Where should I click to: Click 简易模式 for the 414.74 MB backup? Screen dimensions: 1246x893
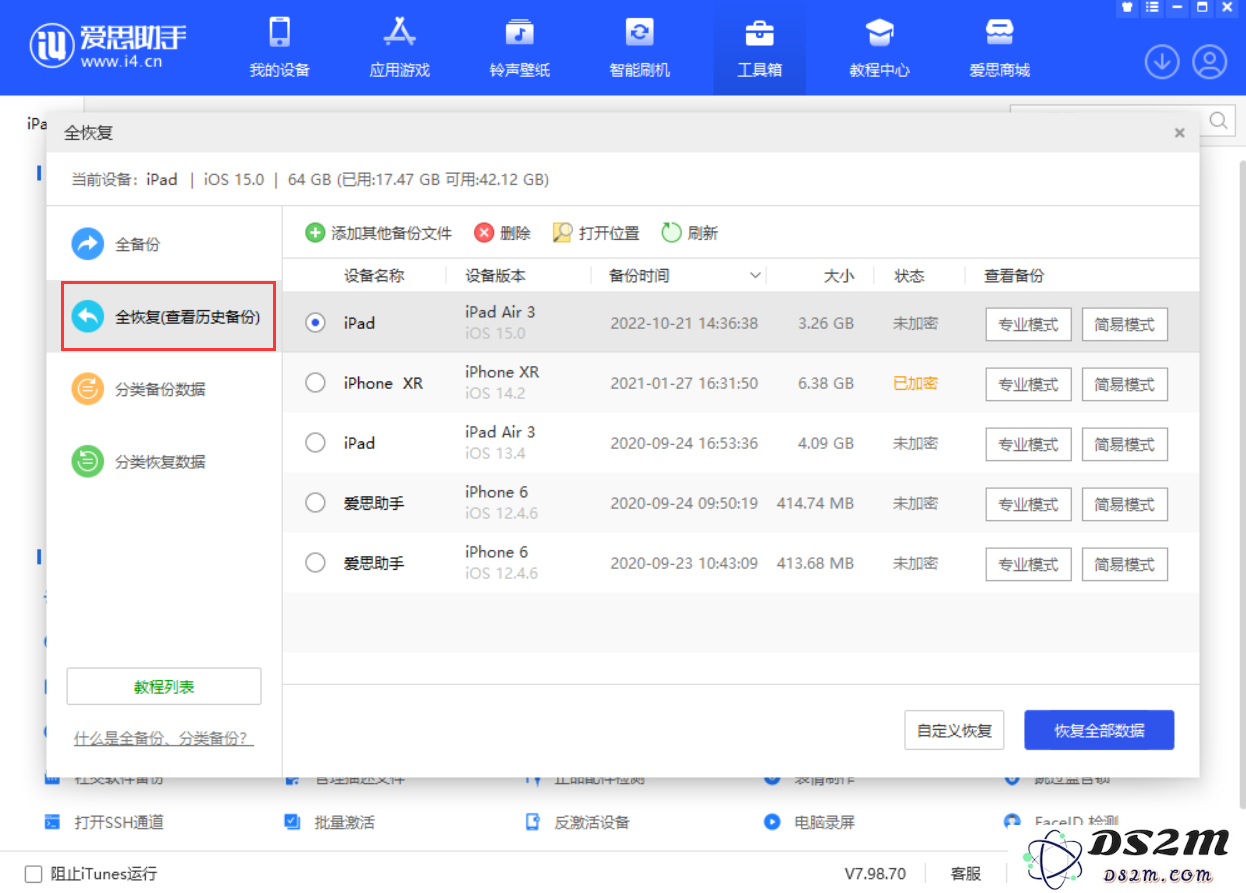[x=1124, y=504]
